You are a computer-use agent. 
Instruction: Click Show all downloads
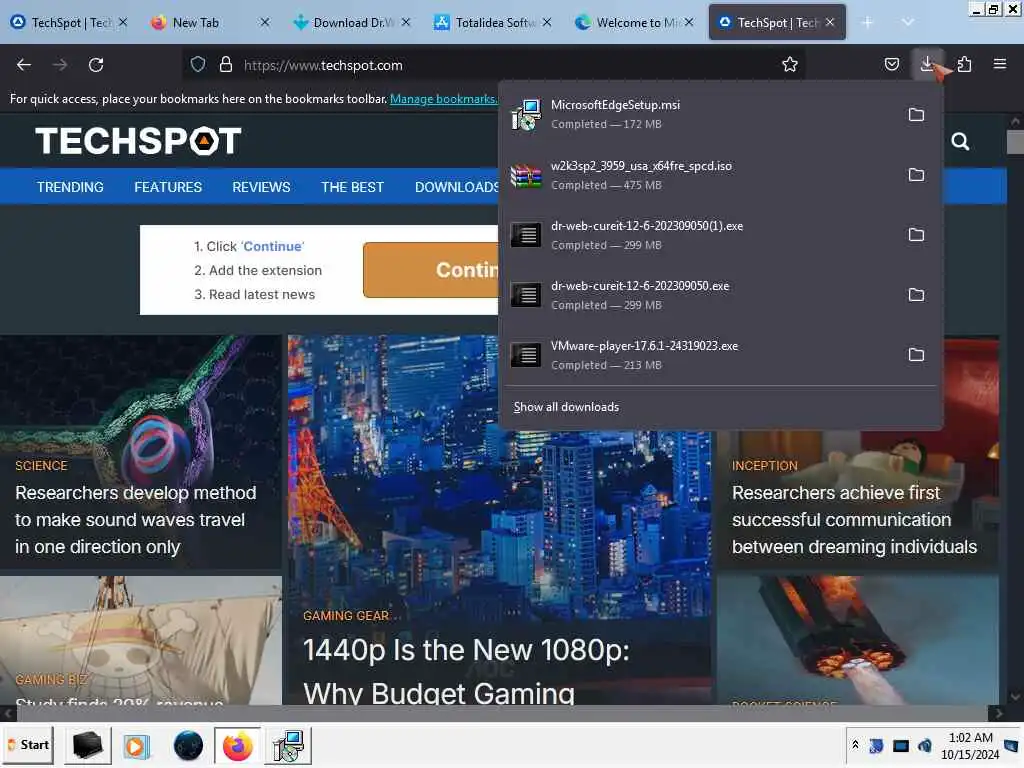tap(566, 407)
